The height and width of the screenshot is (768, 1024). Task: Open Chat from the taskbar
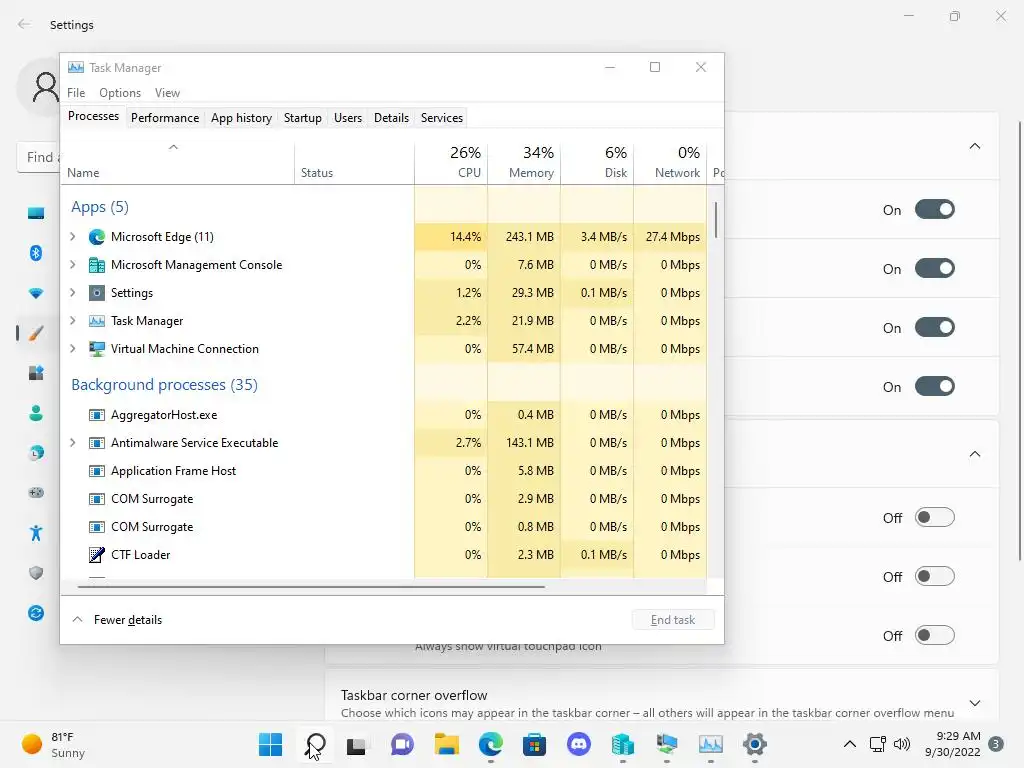(x=402, y=744)
